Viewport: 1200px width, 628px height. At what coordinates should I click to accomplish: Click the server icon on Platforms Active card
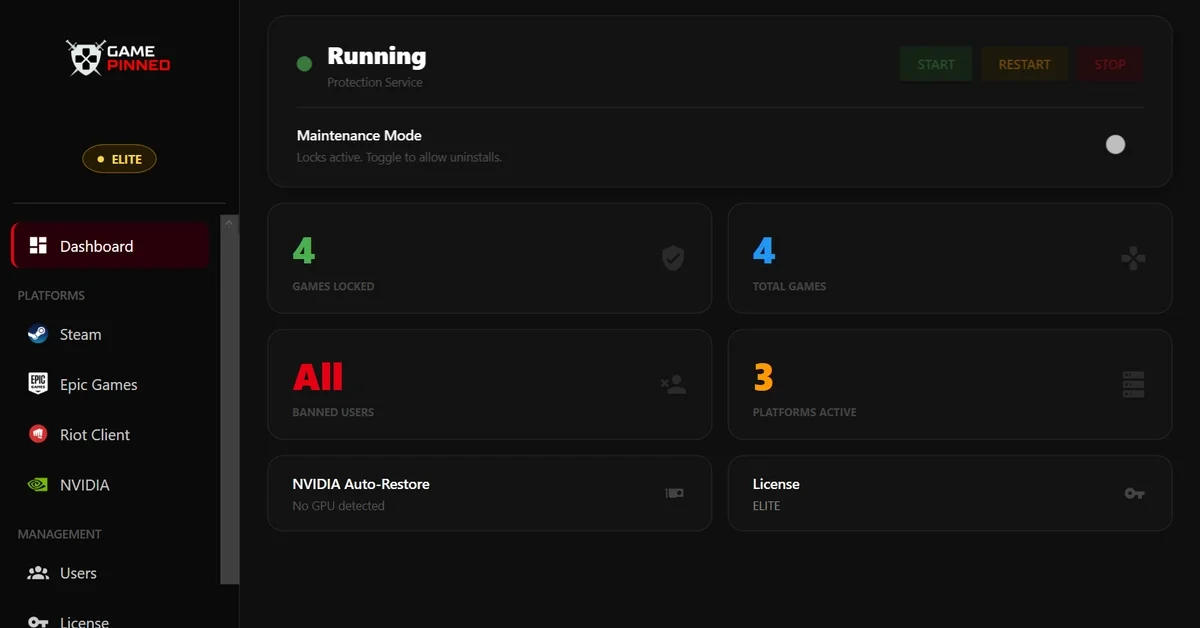click(x=1133, y=384)
